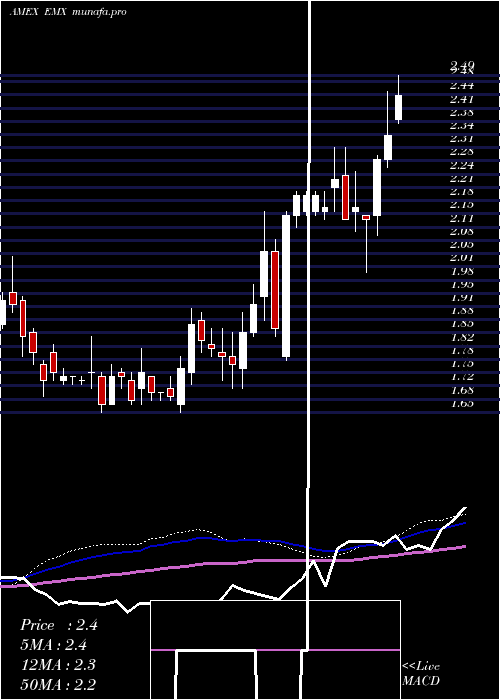Click the '5MA : 2.4' value
500x700 pixels.
pos(54,645)
